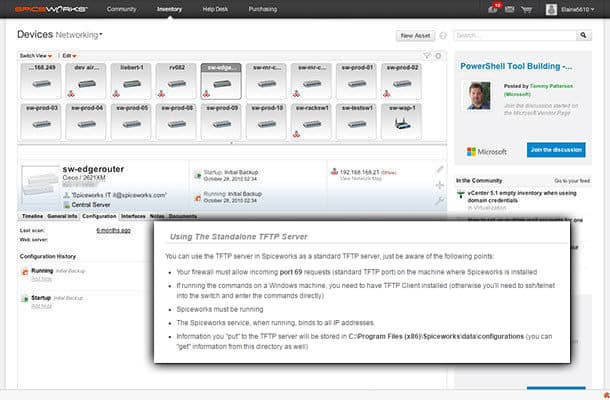Open the vCenter 5.1 empty inventory post
The image size is (610, 400).
[522, 196]
